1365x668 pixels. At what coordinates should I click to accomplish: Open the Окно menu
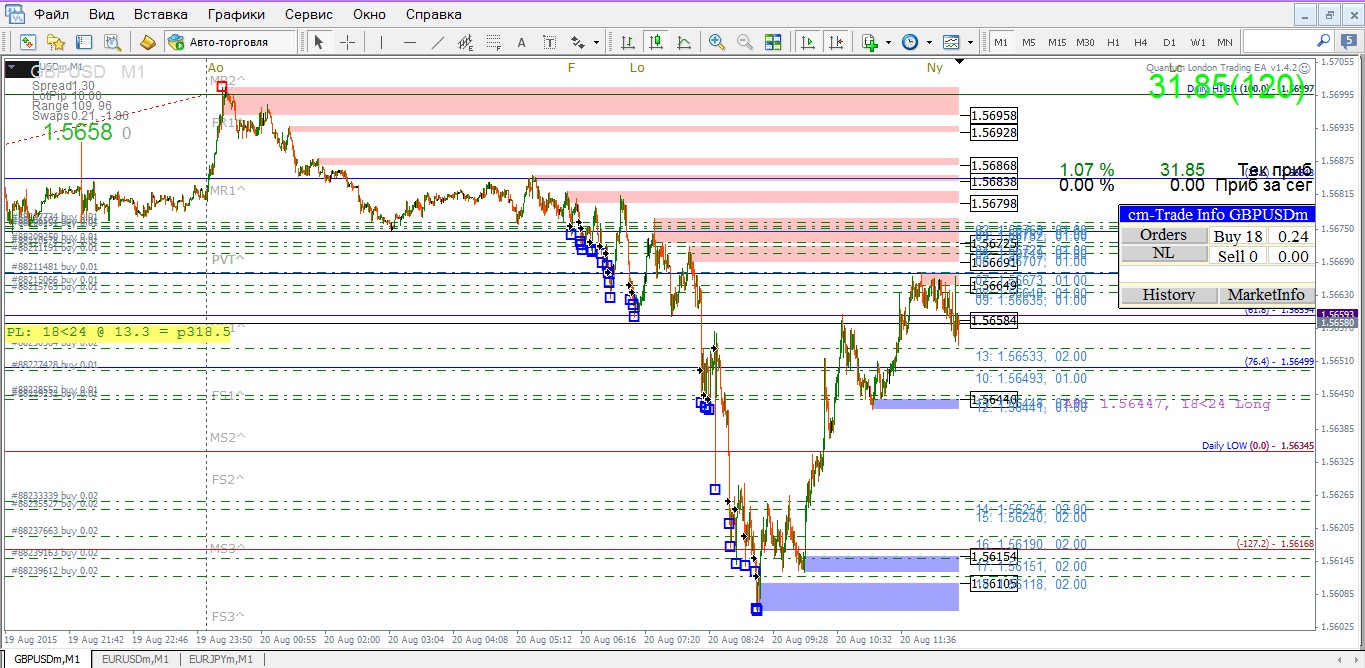(369, 14)
